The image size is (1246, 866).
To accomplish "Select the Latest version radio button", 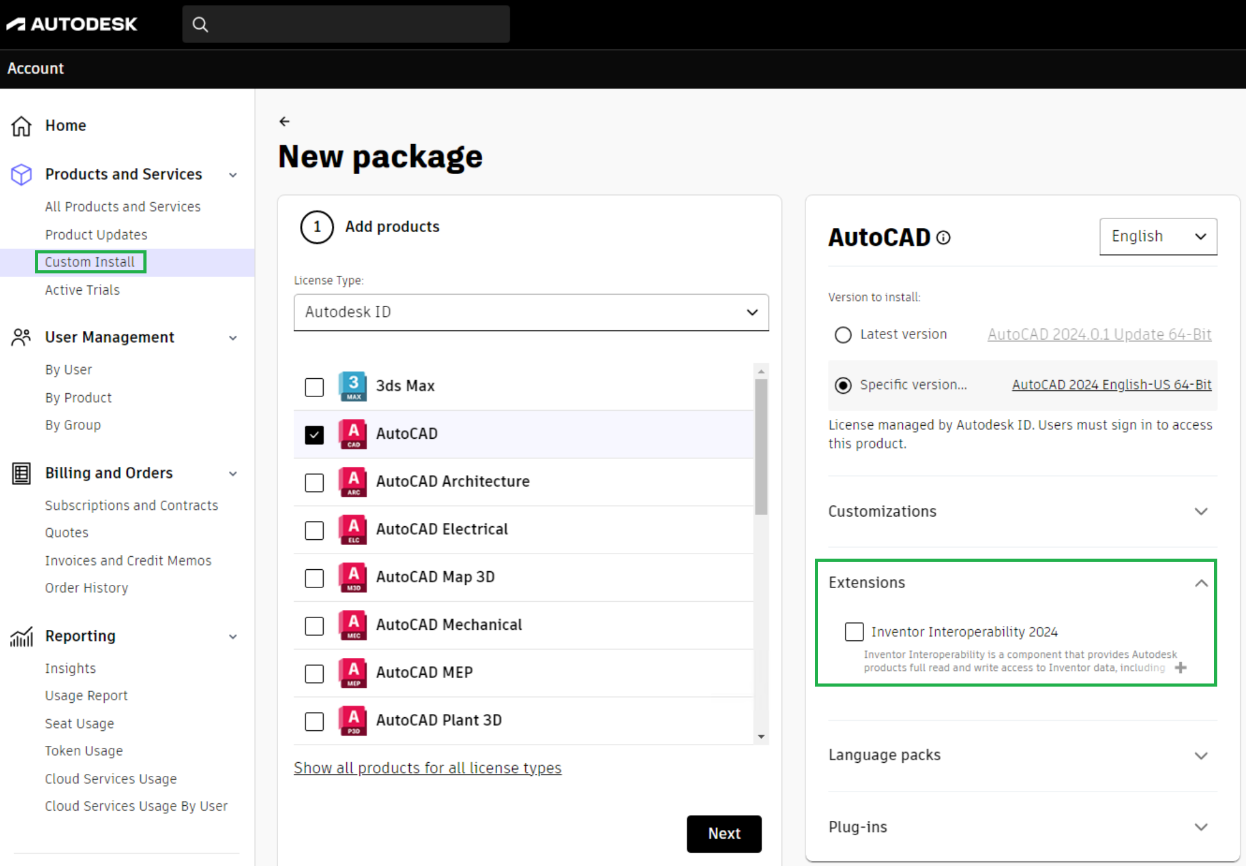I will pyautogui.click(x=843, y=335).
